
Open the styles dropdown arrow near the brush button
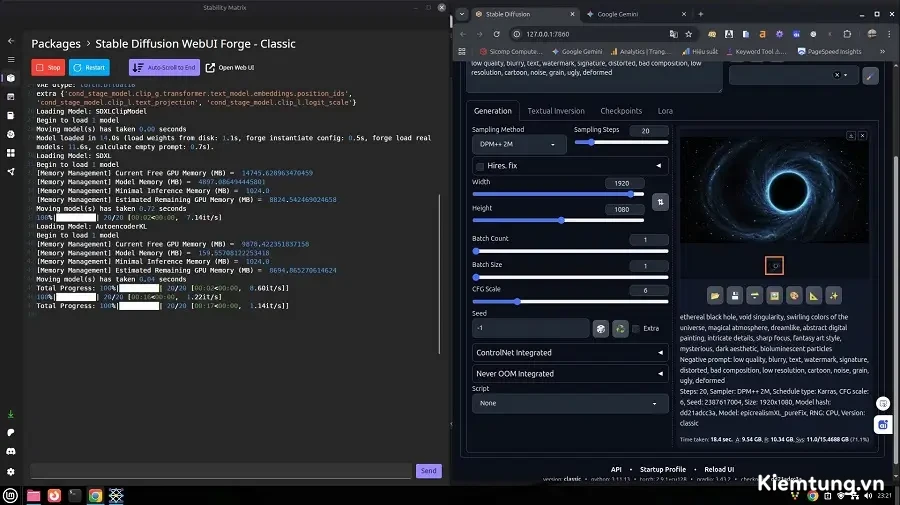click(x=845, y=75)
